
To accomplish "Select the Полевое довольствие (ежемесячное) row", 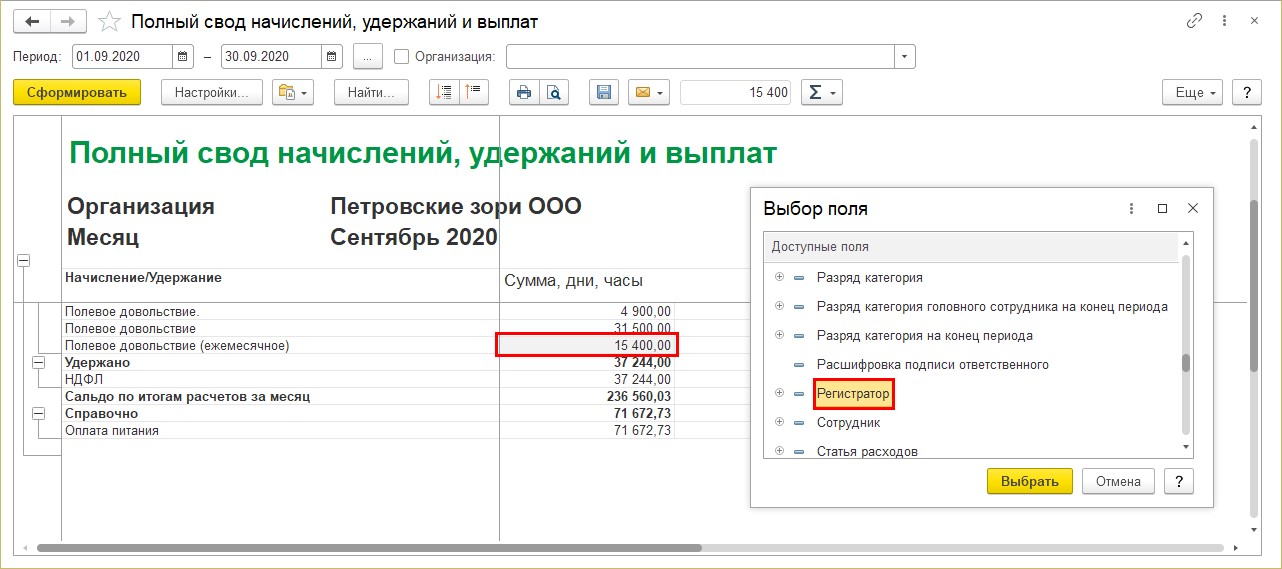I will click(x=176, y=345).
